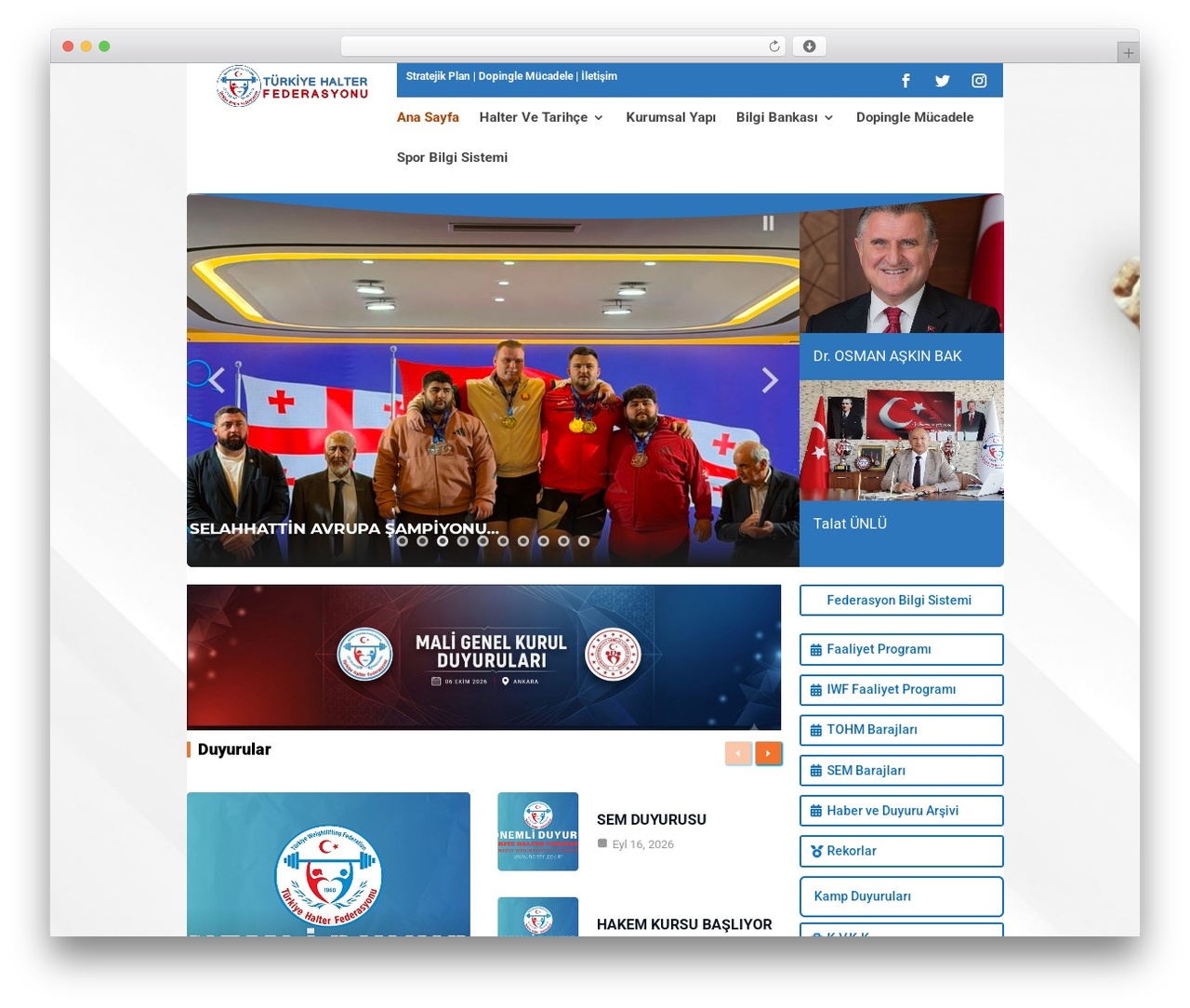This screenshot has width=1190, height=1008.
Task: Click the Talat ÜNLÜ name caption
Action: pyautogui.click(x=850, y=524)
